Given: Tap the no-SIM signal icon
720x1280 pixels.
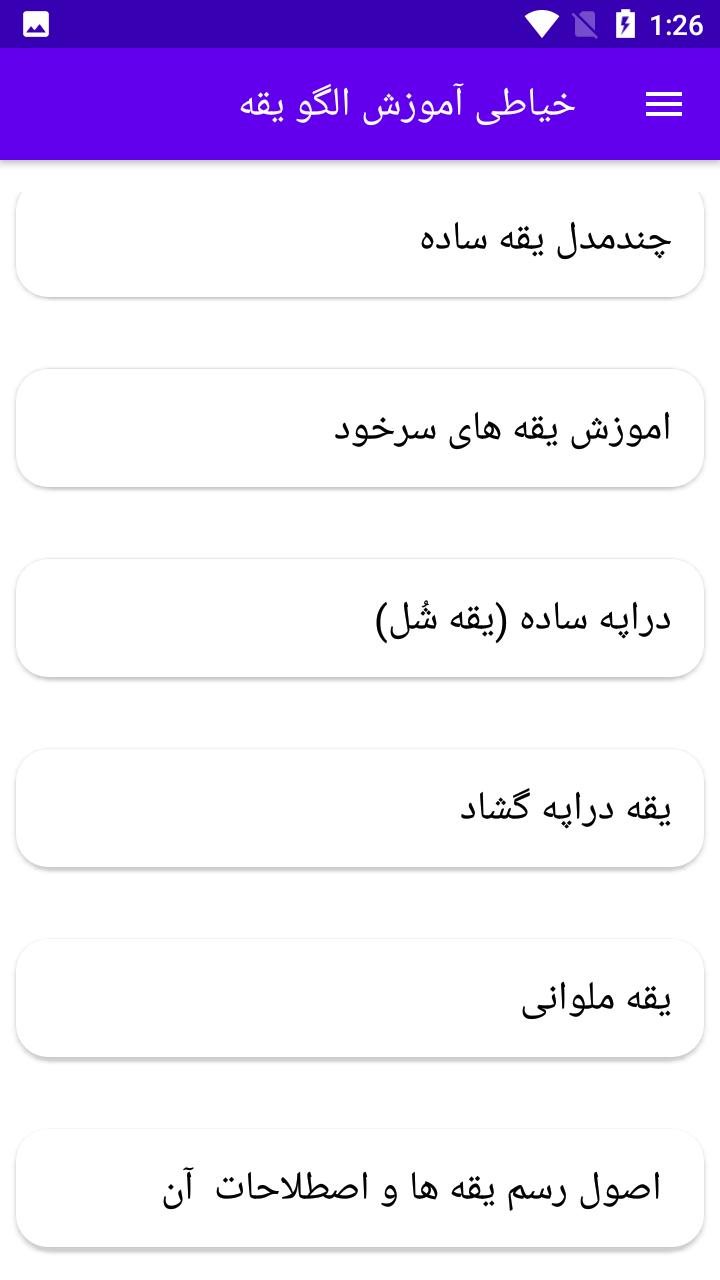Looking at the screenshot, I should pos(584,24).
